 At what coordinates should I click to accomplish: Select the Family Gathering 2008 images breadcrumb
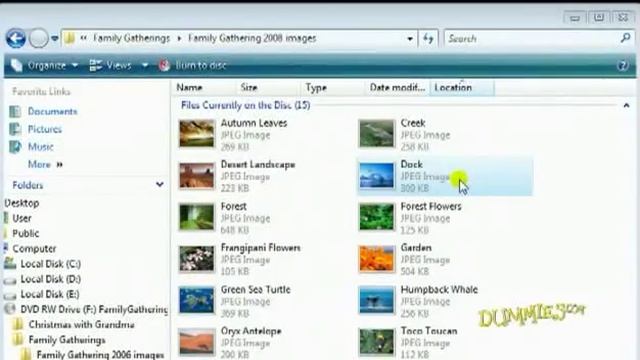pyautogui.click(x=252, y=38)
